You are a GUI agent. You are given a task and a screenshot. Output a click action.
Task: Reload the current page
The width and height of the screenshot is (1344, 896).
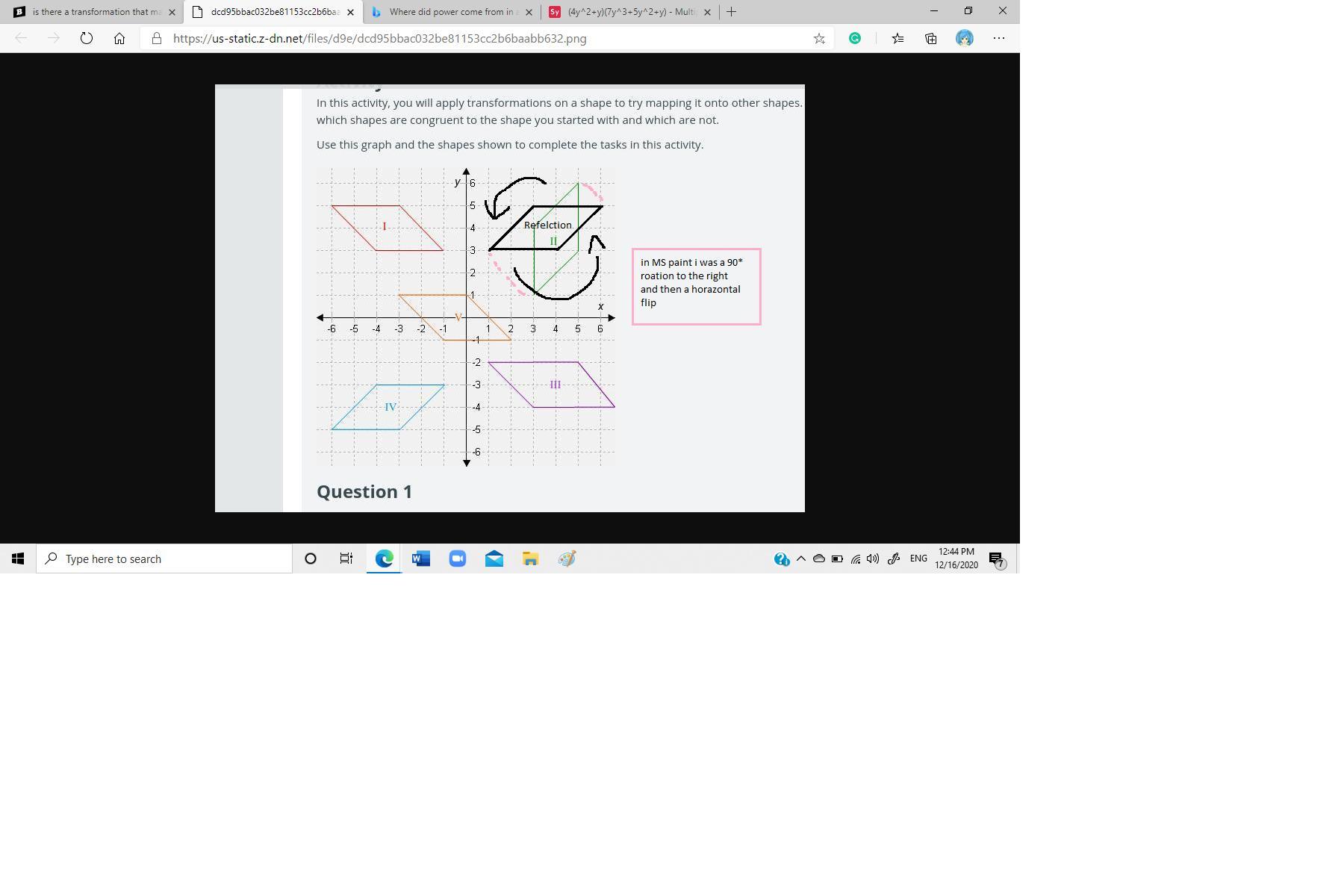pyautogui.click(x=87, y=38)
